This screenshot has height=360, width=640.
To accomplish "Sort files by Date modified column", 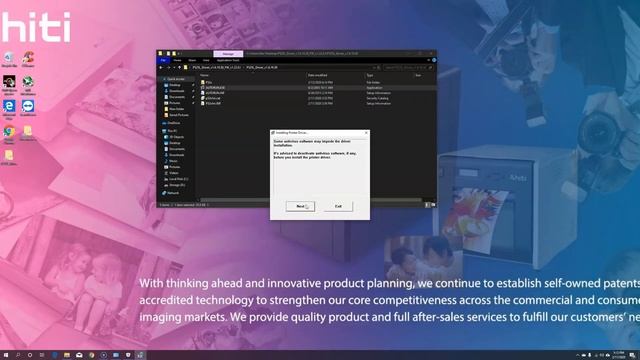I will point(317,75).
